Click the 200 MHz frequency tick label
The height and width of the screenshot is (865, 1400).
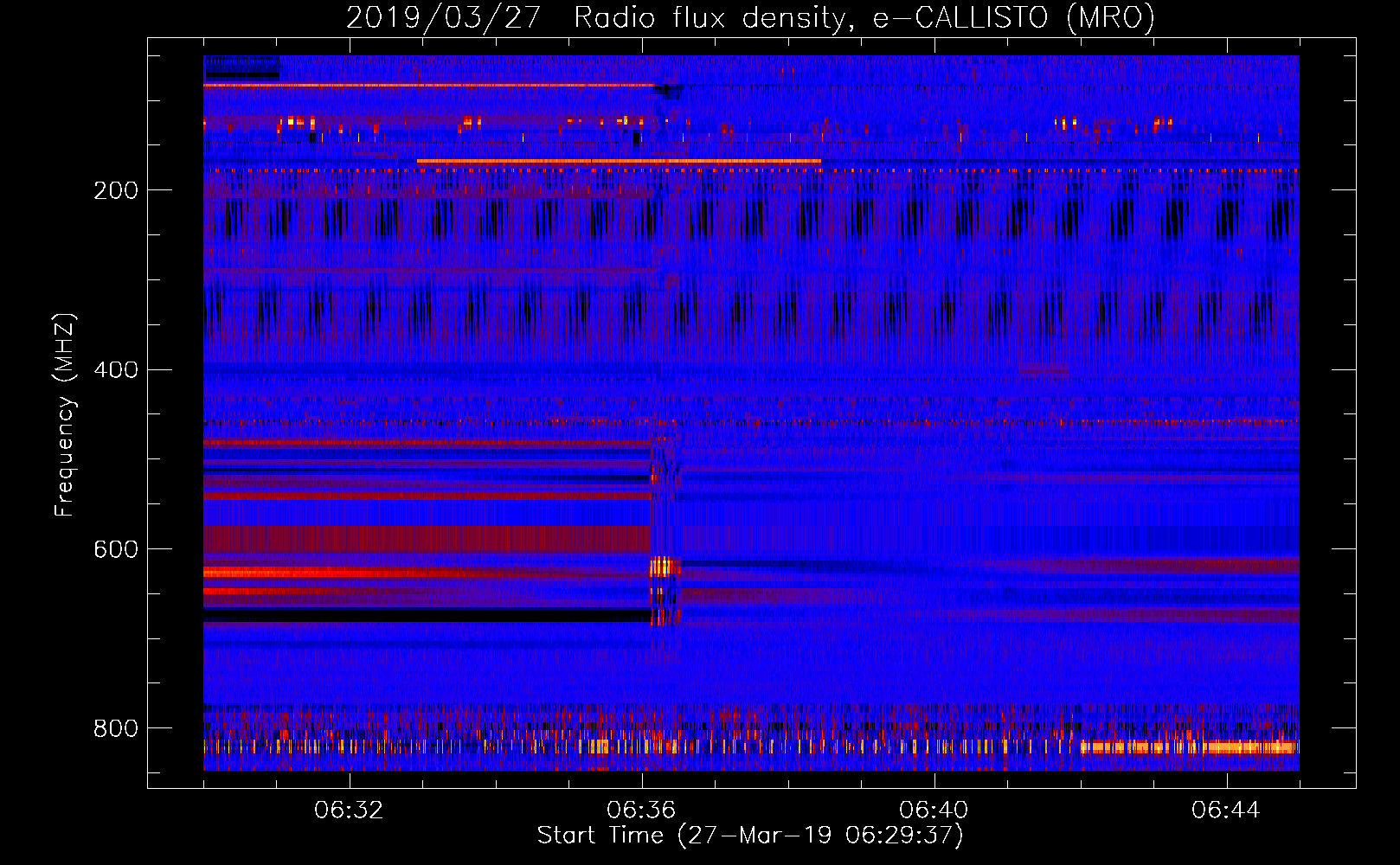(116, 190)
